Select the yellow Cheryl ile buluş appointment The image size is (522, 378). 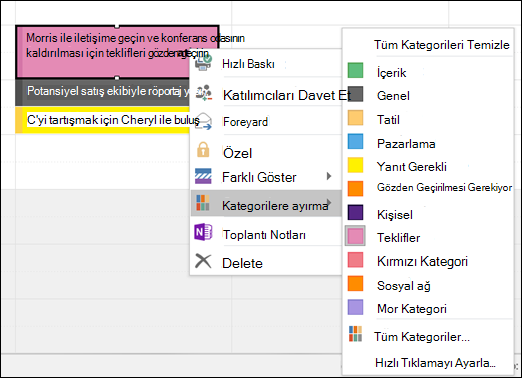tap(103, 120)
